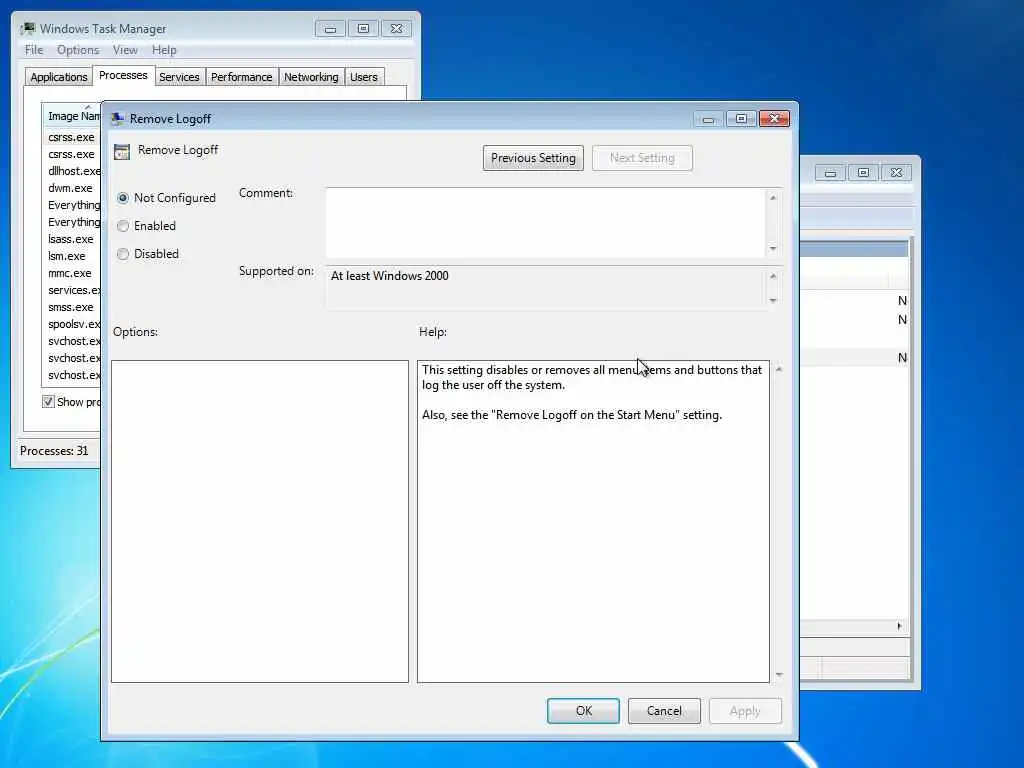Minimize the Remove Logoff dialog
Viewport: 1024px width, 768px height.
pyautogui.click(x=708, y=119)
